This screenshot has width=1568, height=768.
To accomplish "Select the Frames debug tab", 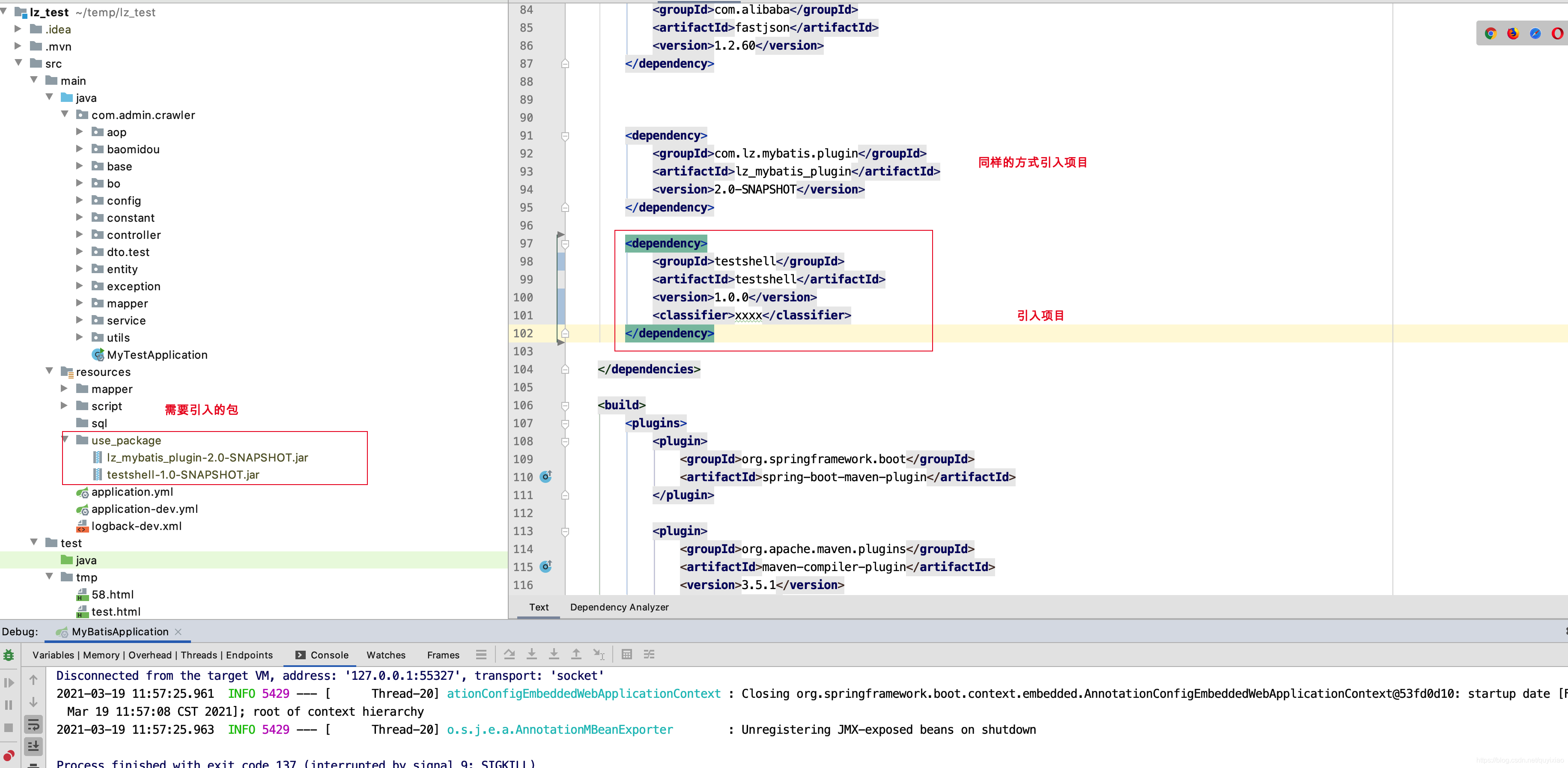I will [x=443, y=655].
